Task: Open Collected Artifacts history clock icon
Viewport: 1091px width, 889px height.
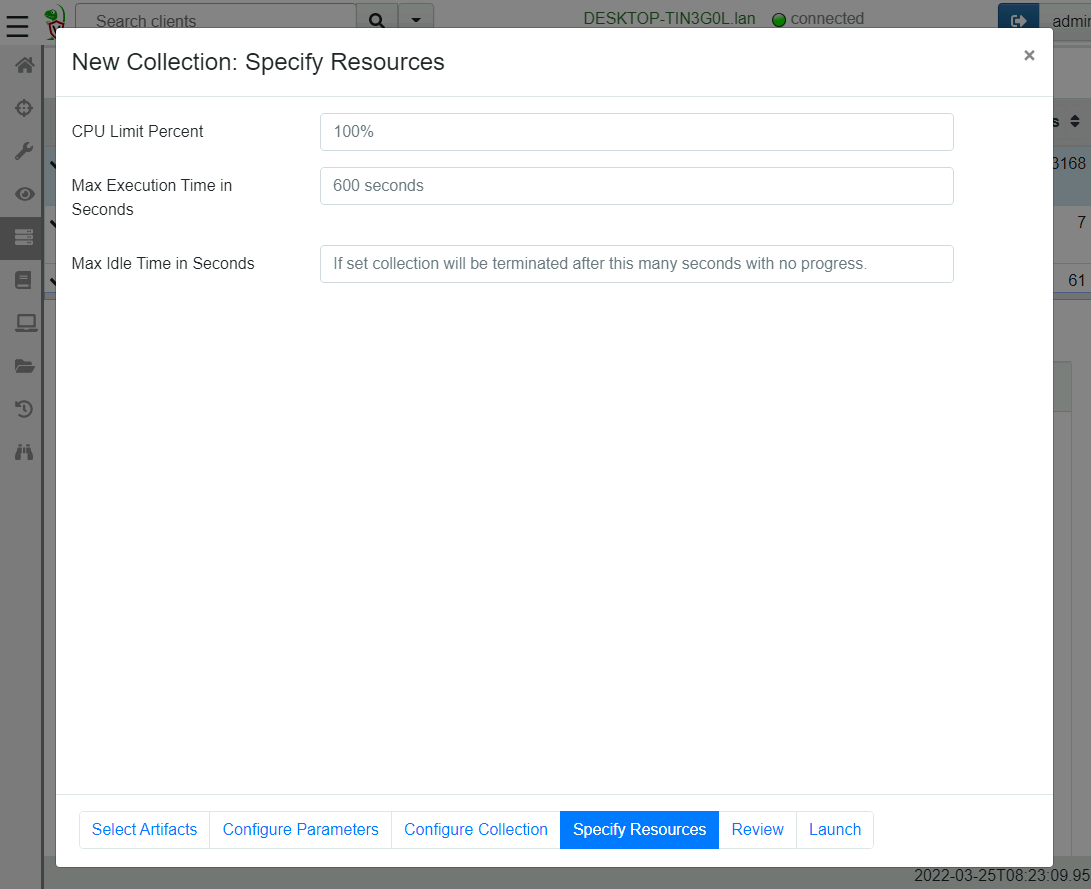Action: point(22,408)
